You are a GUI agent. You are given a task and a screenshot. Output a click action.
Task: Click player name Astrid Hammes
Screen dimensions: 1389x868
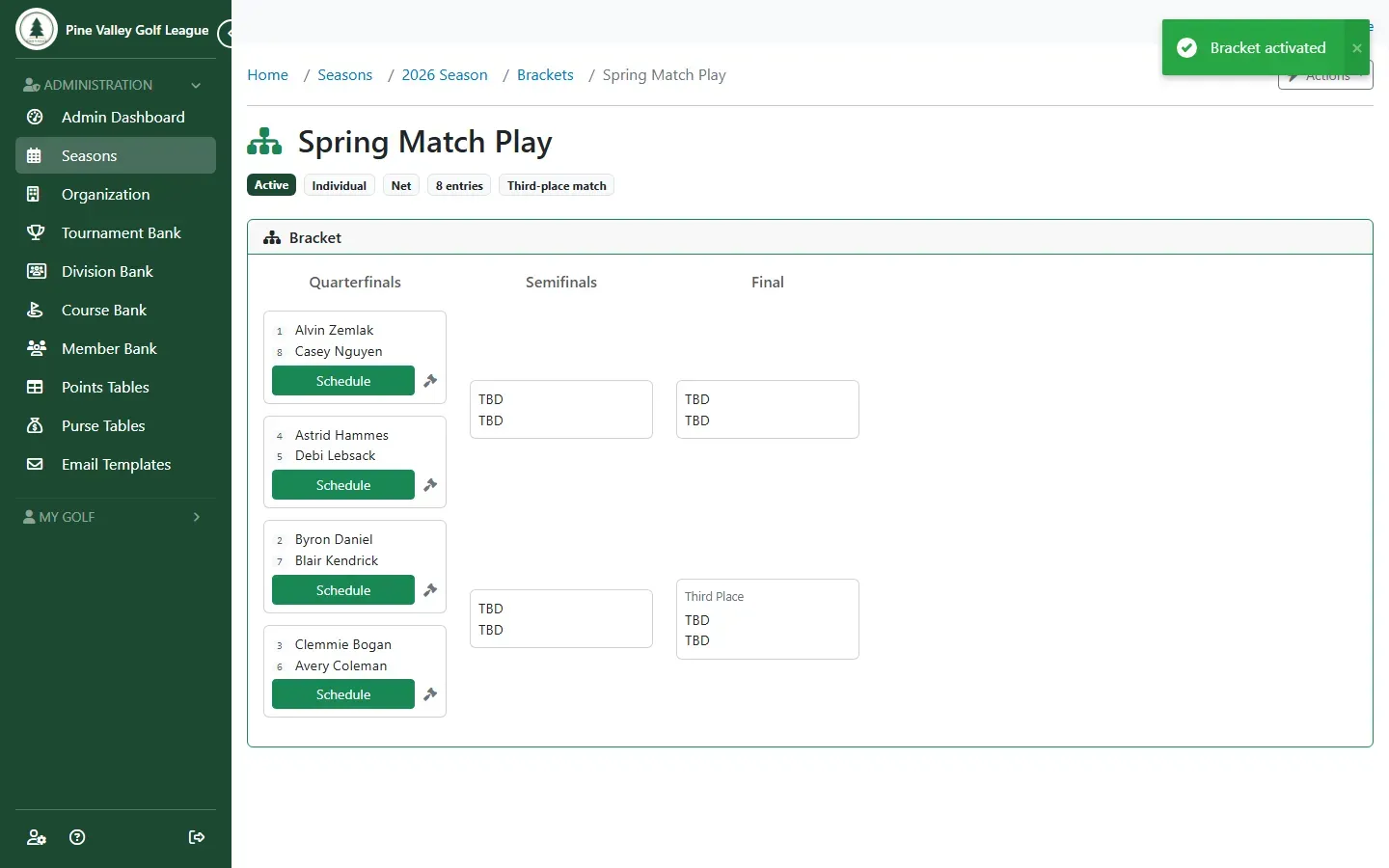pyautogui.click(x=341, y=435)
